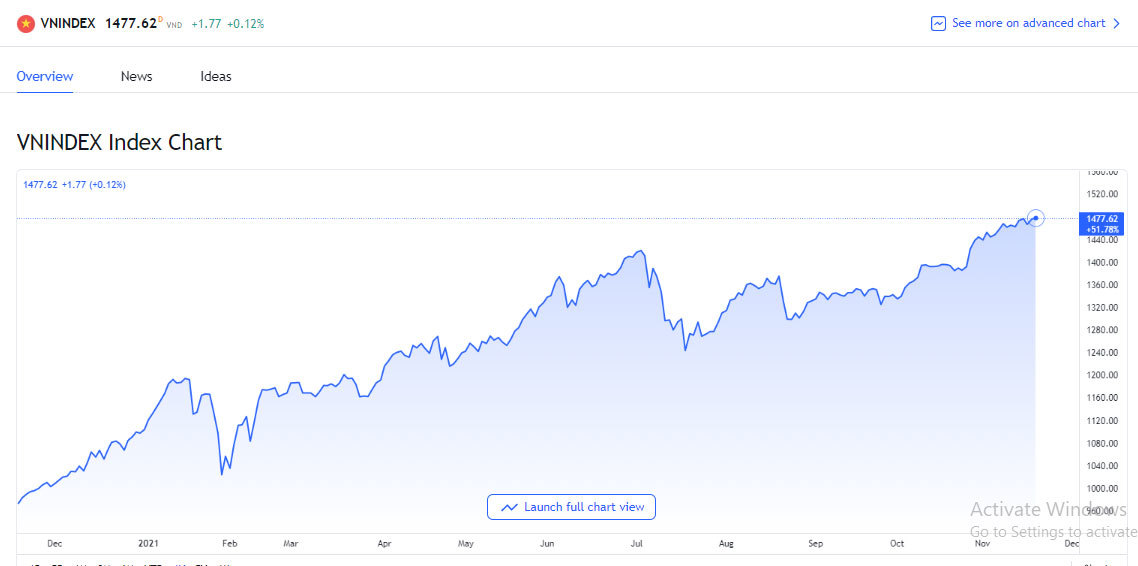Screen dimensions: 1138x566
Task: Click the chart legend value '1477.62 +1.77 (+0.12%)'
Action: pos(74,185)
